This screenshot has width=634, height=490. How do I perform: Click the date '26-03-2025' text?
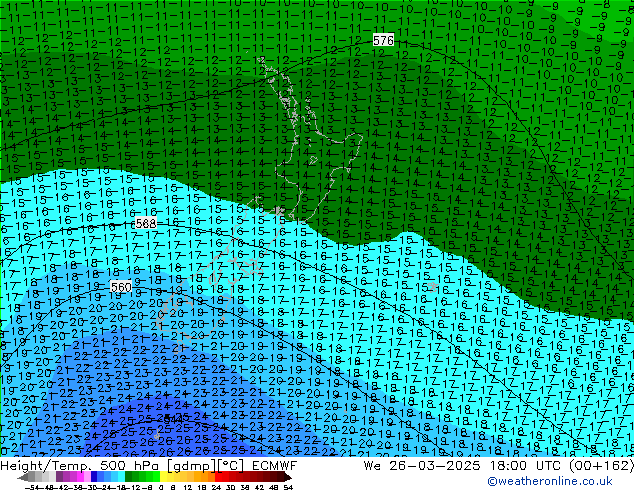pyautogui.click(x=435, y=466)
